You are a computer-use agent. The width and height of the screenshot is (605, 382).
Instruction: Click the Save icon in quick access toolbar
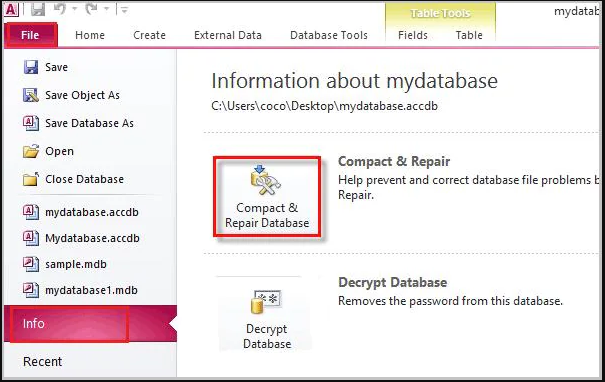coord(38,9)
